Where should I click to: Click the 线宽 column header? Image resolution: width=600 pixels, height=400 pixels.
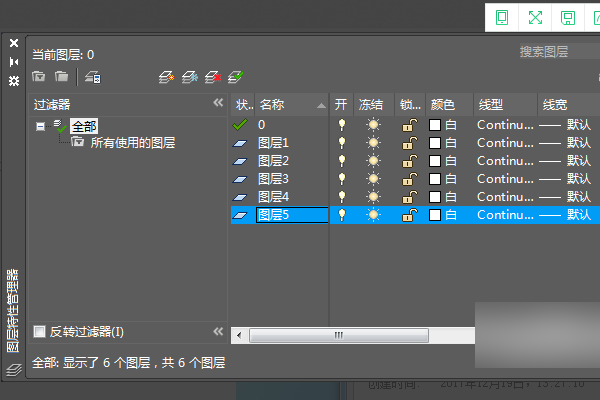tap(569, 104)
